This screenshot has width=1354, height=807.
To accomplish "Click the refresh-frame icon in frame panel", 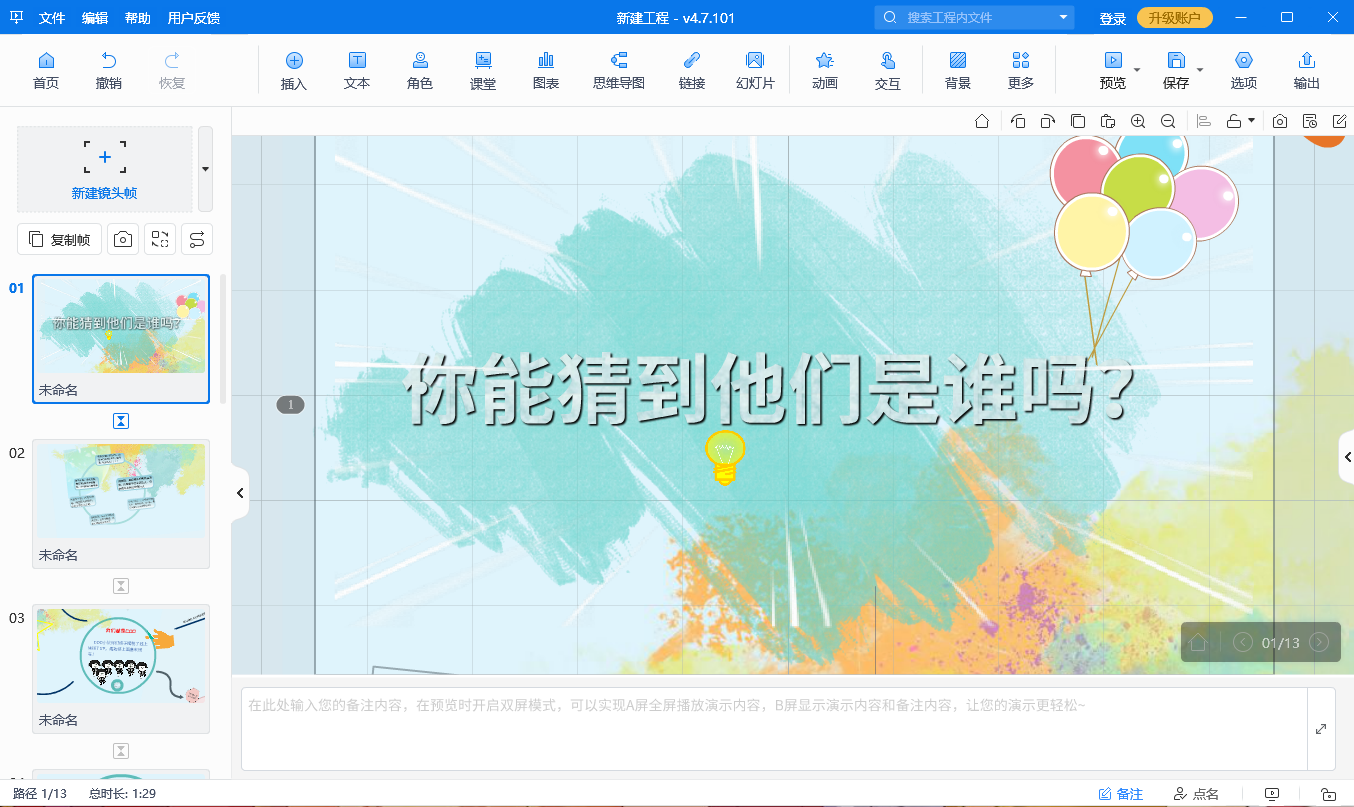I will [160, 239].
